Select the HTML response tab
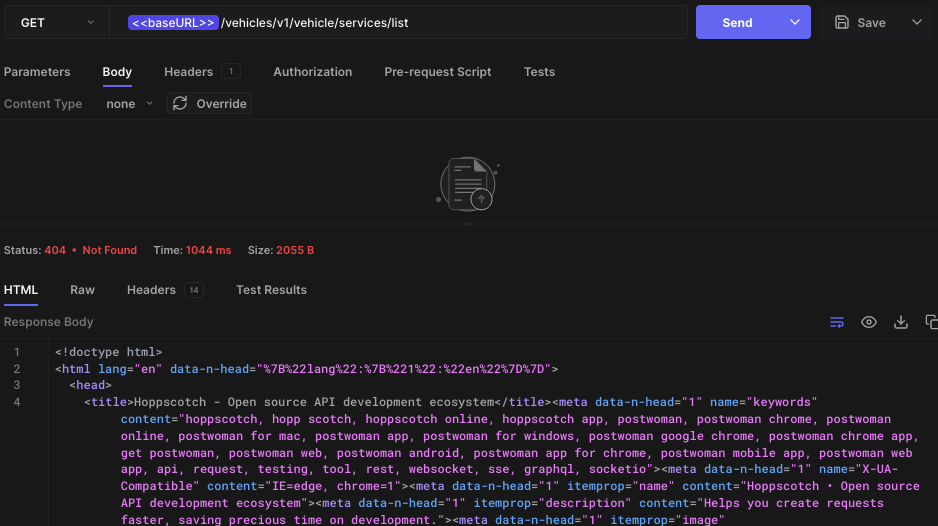 [21, 290]
